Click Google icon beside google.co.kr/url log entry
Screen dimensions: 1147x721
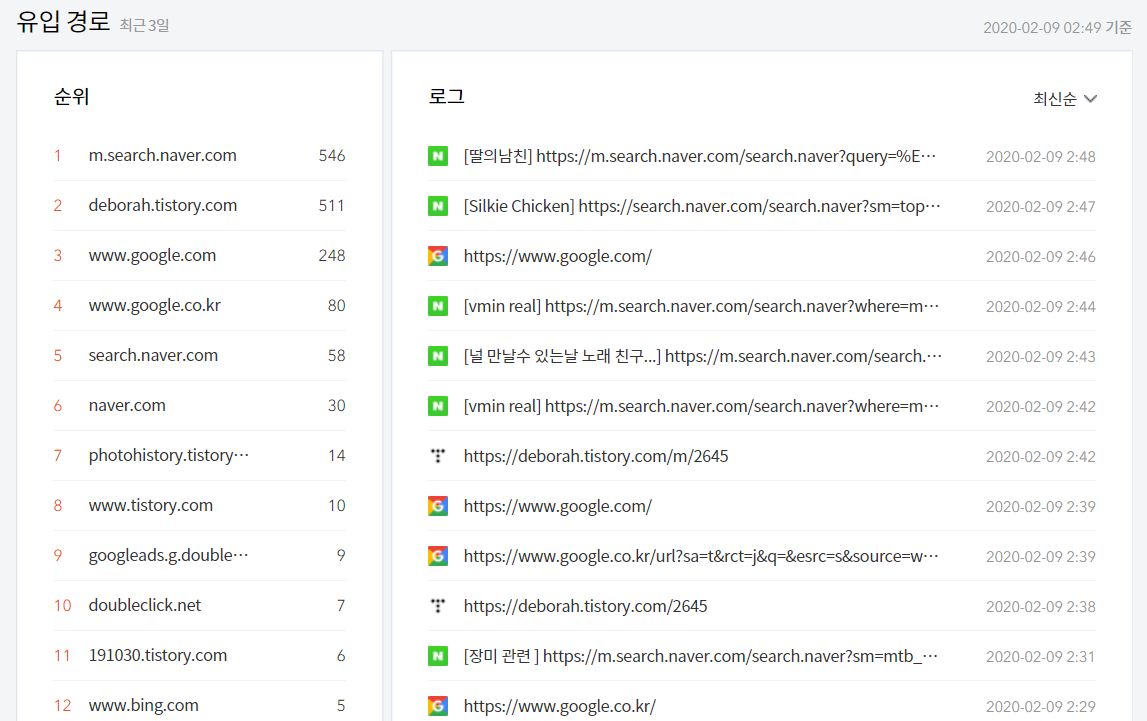[437, 556]
